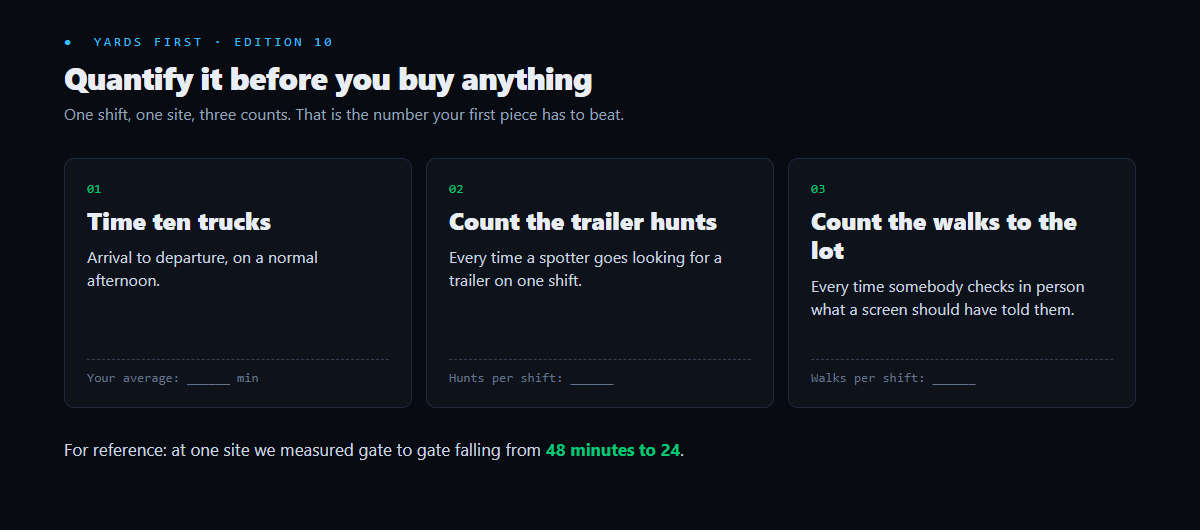The width and height of the screenshot is (1200, 530).
Task: Open the Time ten trucks card
Action: (238, 283)
